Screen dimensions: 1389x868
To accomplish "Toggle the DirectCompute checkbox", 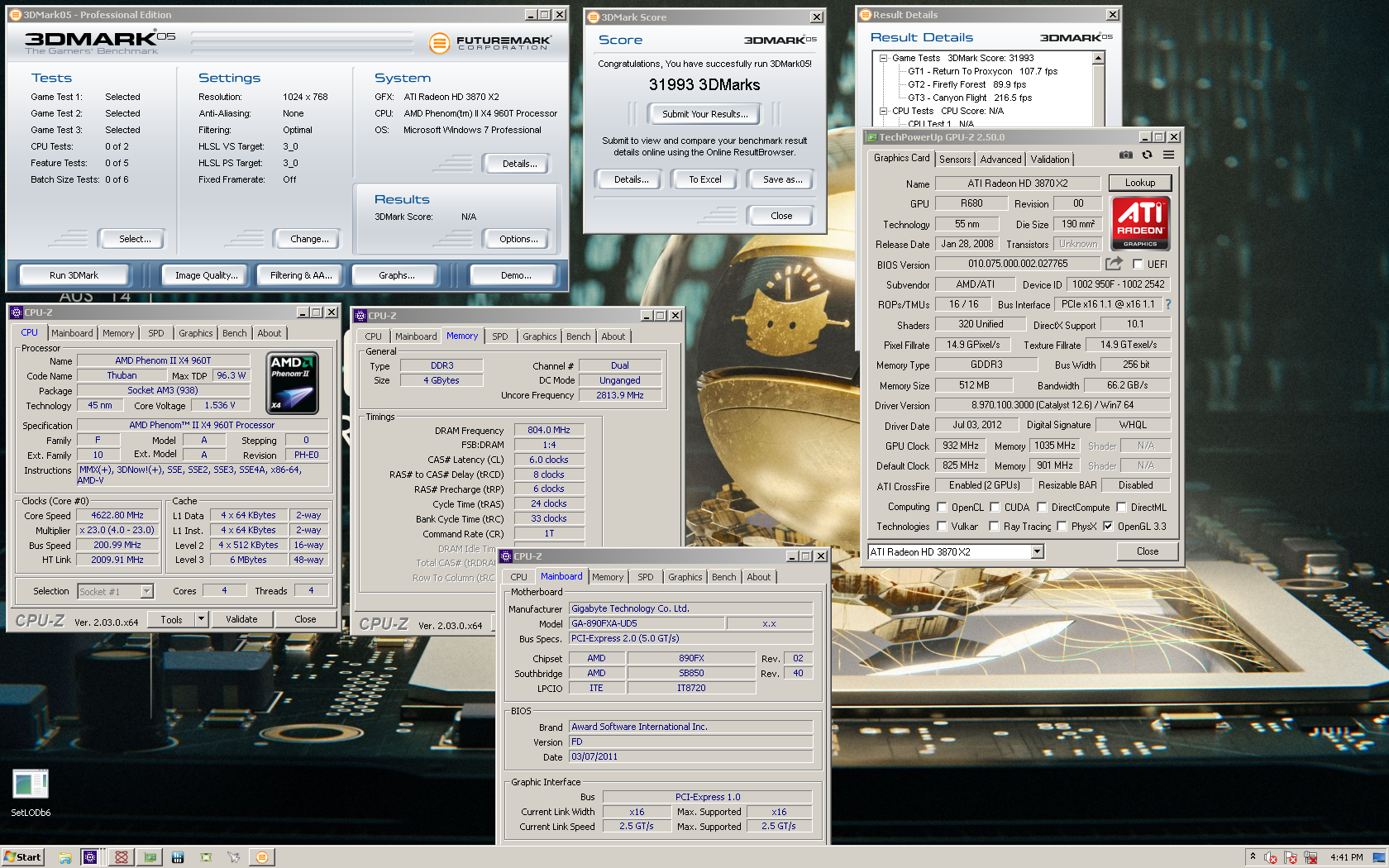I will [x=1042, y=507].
